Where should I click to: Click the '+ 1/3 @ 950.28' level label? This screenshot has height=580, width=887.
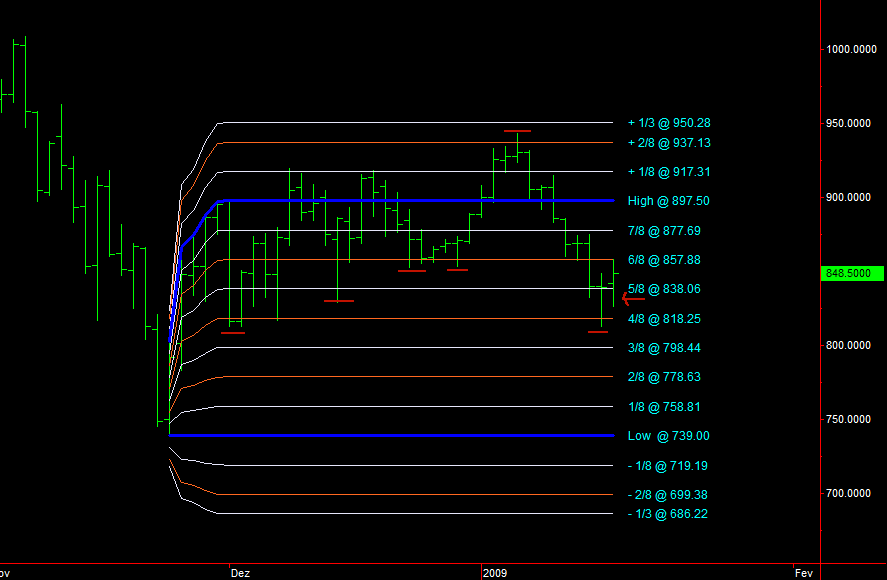(669, 123)
